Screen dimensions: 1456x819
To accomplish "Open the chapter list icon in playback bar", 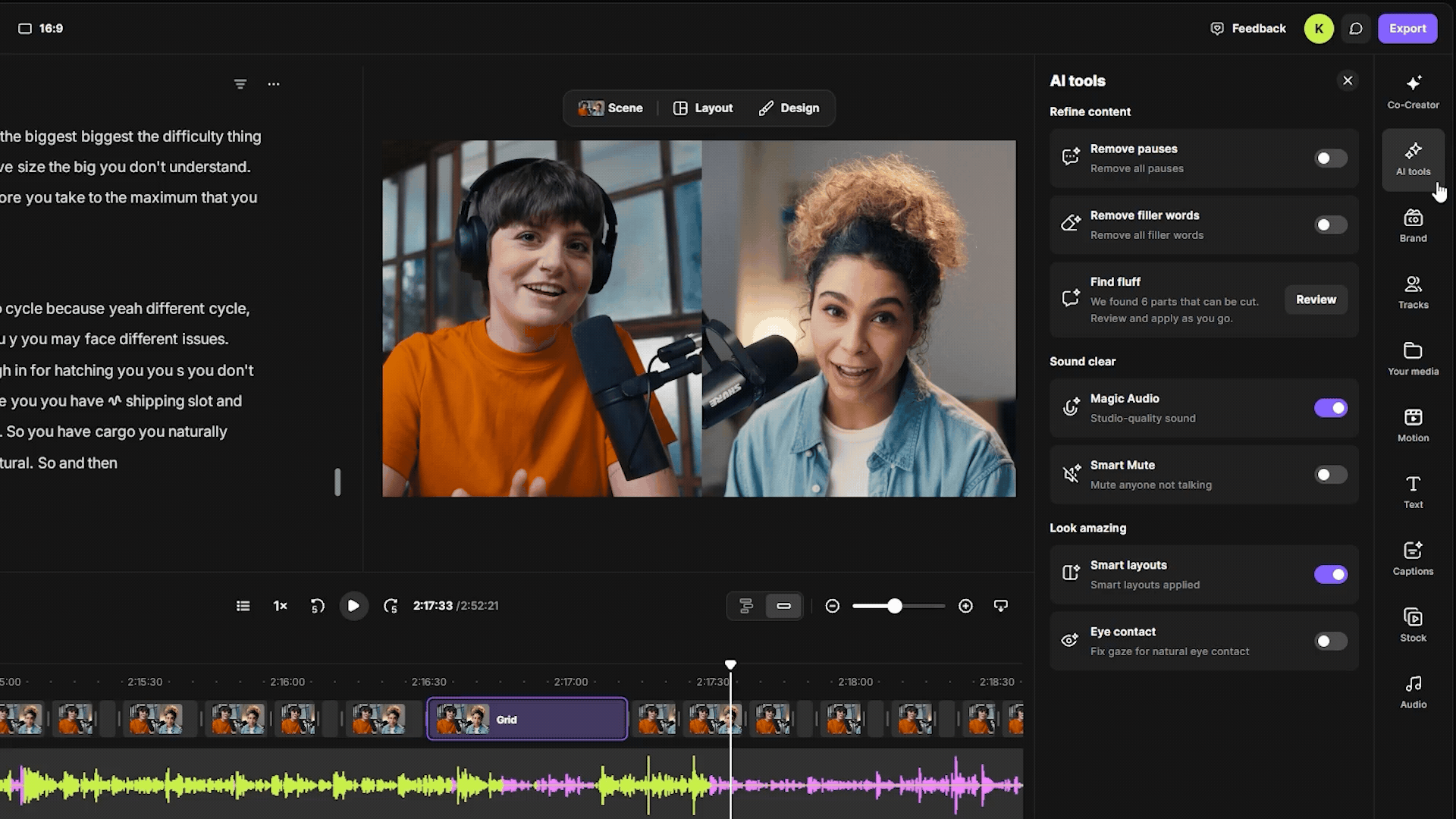I will 243,606.
